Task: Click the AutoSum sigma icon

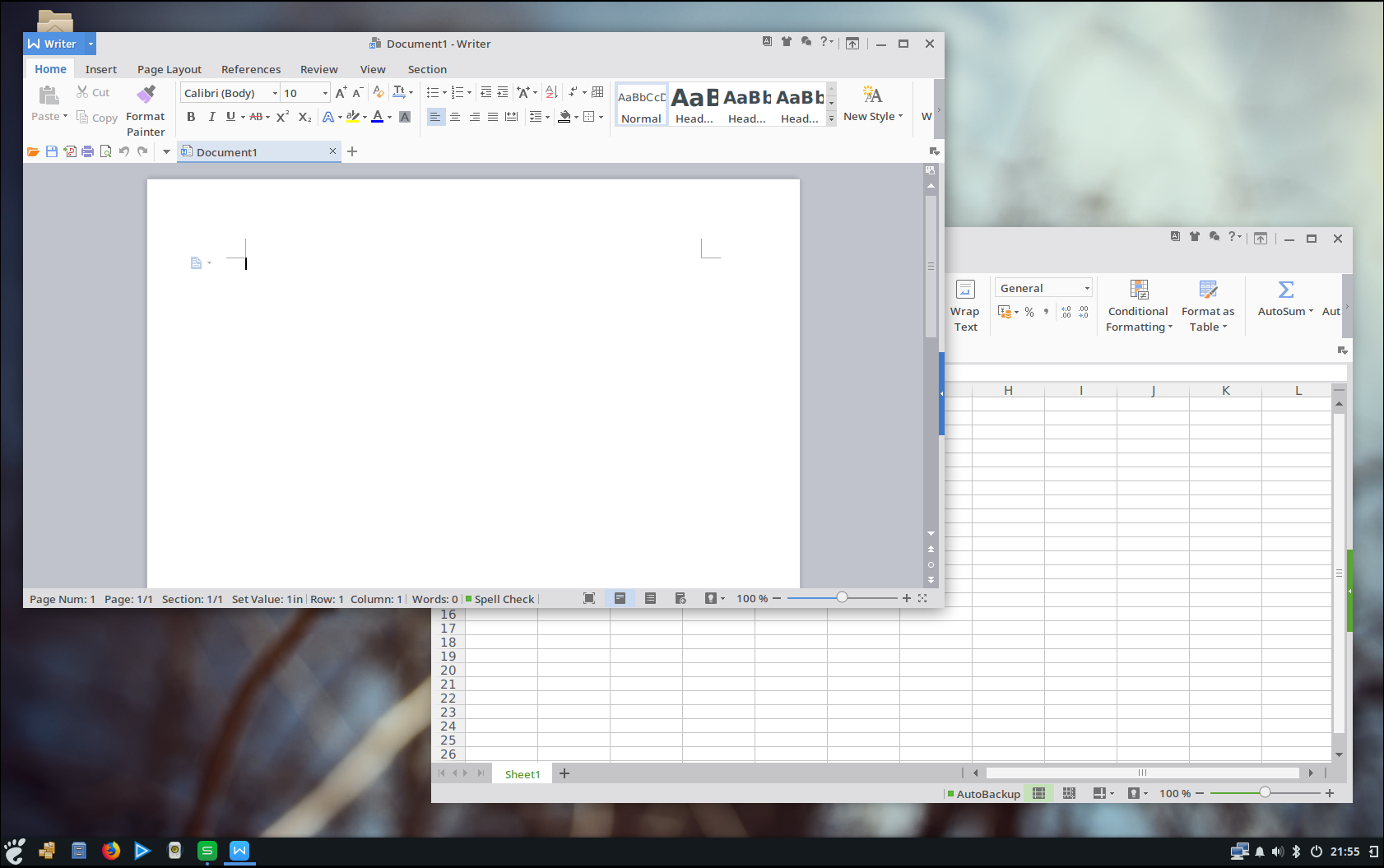Action: (1285, 290)
